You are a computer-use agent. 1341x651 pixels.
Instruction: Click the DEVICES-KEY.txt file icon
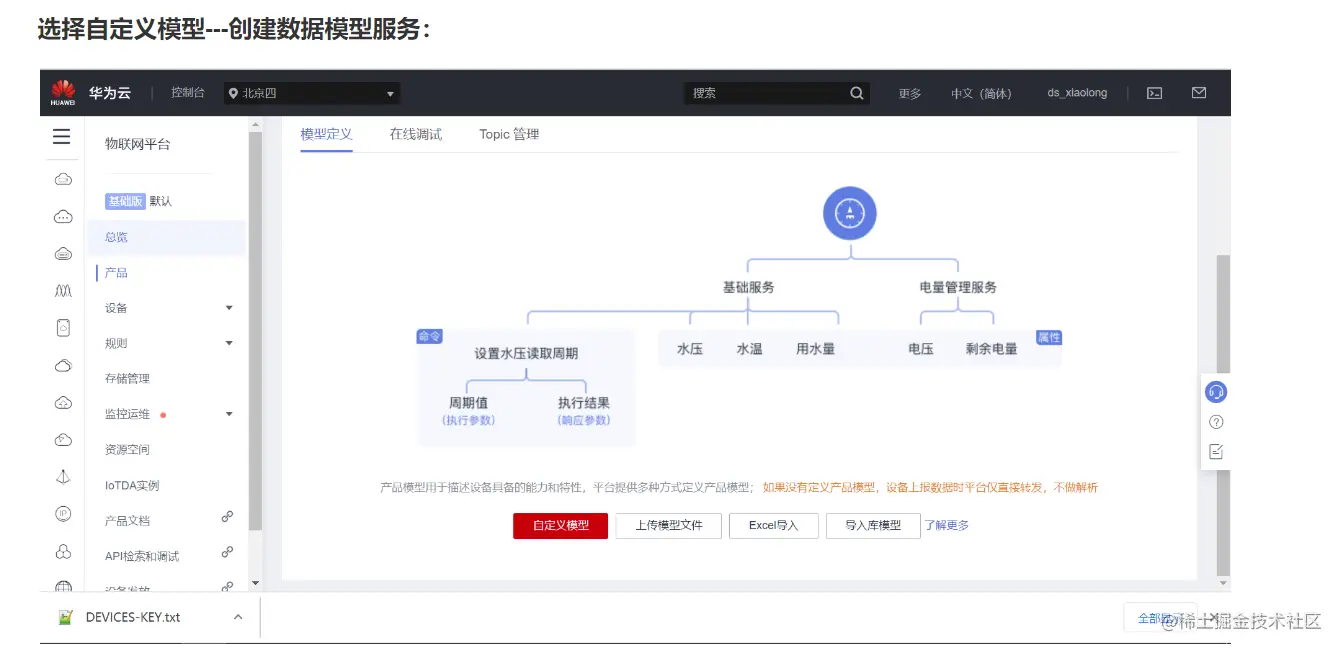[65, 618]
